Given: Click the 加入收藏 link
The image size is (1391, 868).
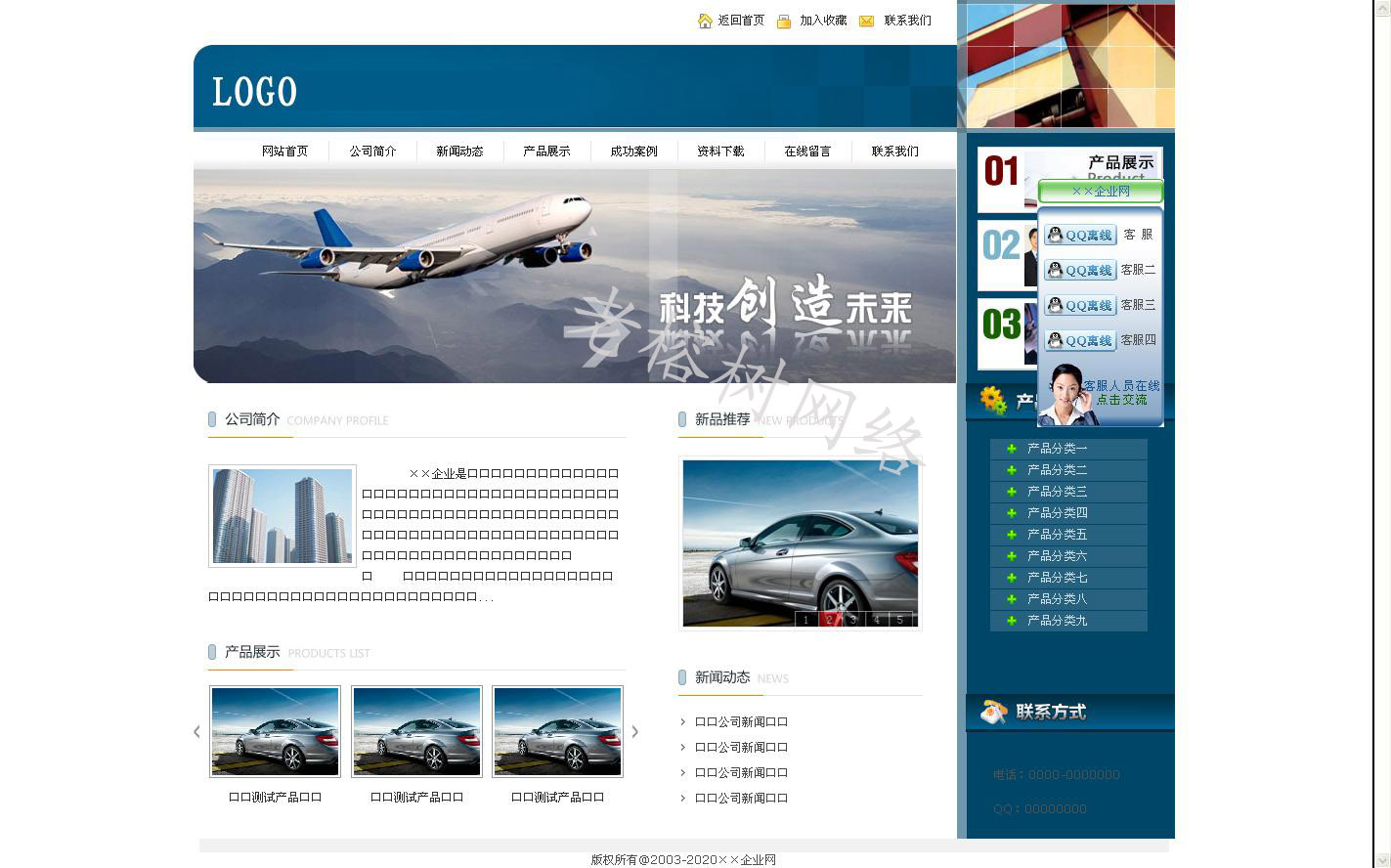Looking at the screenshot, I should tap(823, 21).
